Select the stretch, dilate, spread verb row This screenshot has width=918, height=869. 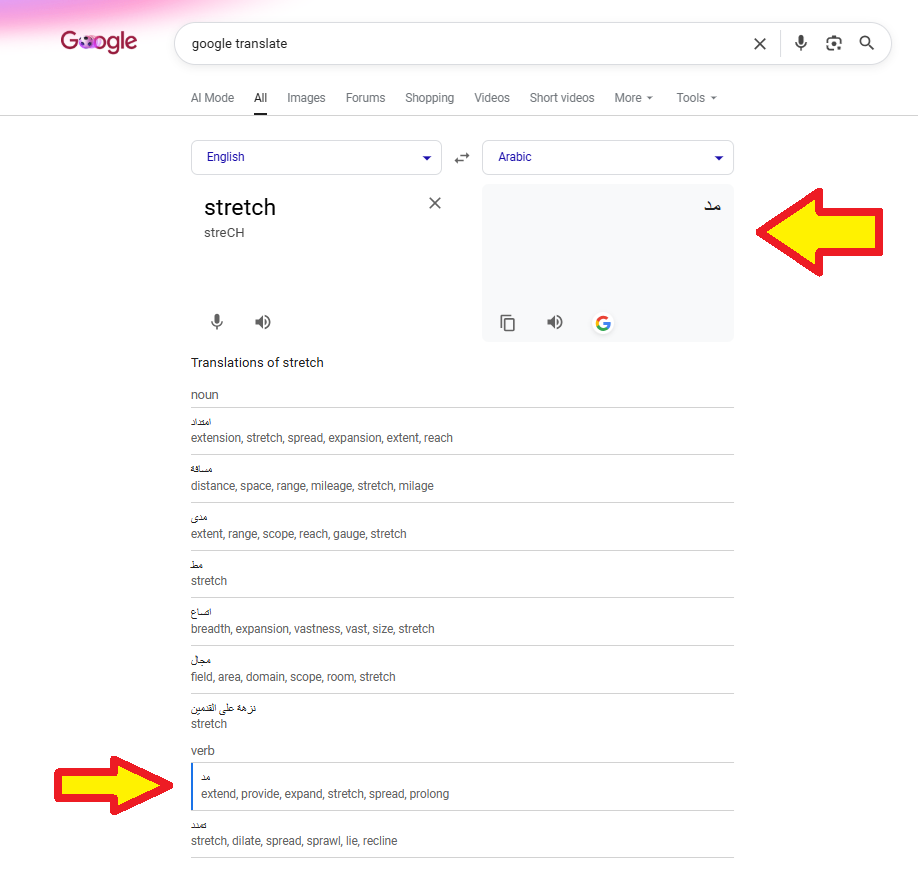pos(462,834)
